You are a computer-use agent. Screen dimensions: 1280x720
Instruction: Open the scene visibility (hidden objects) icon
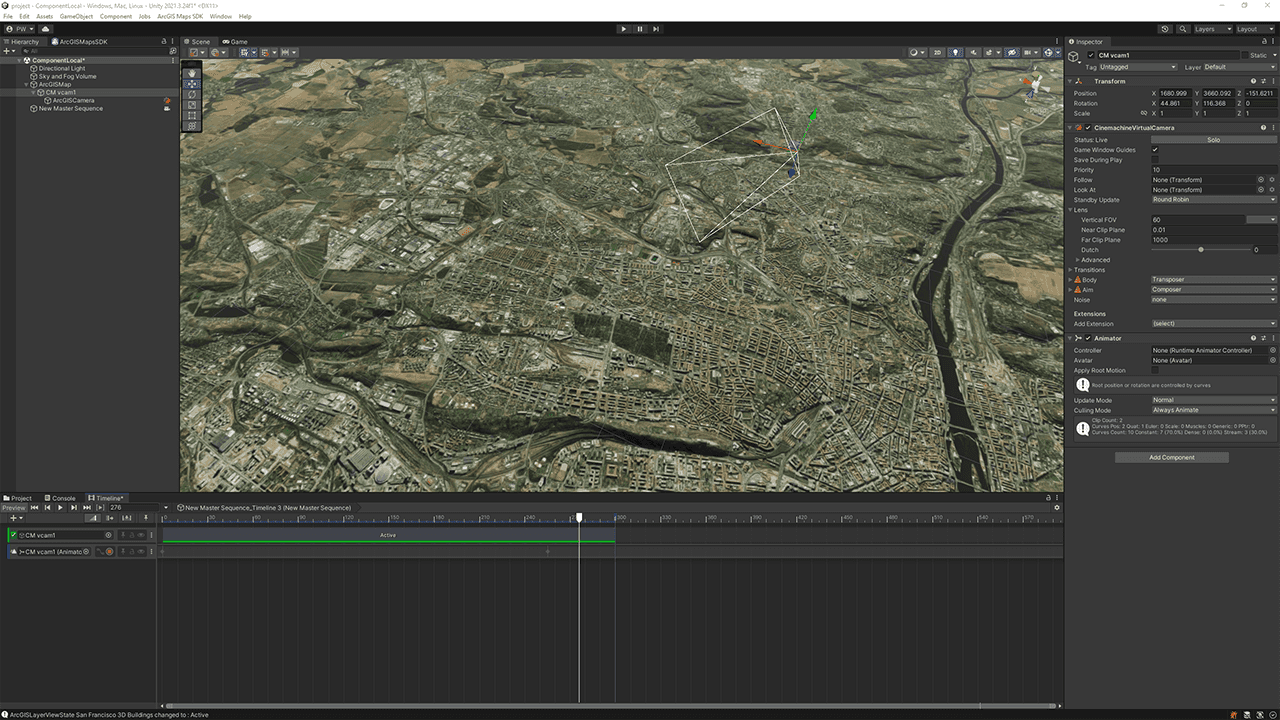[x=1011, y=52]
